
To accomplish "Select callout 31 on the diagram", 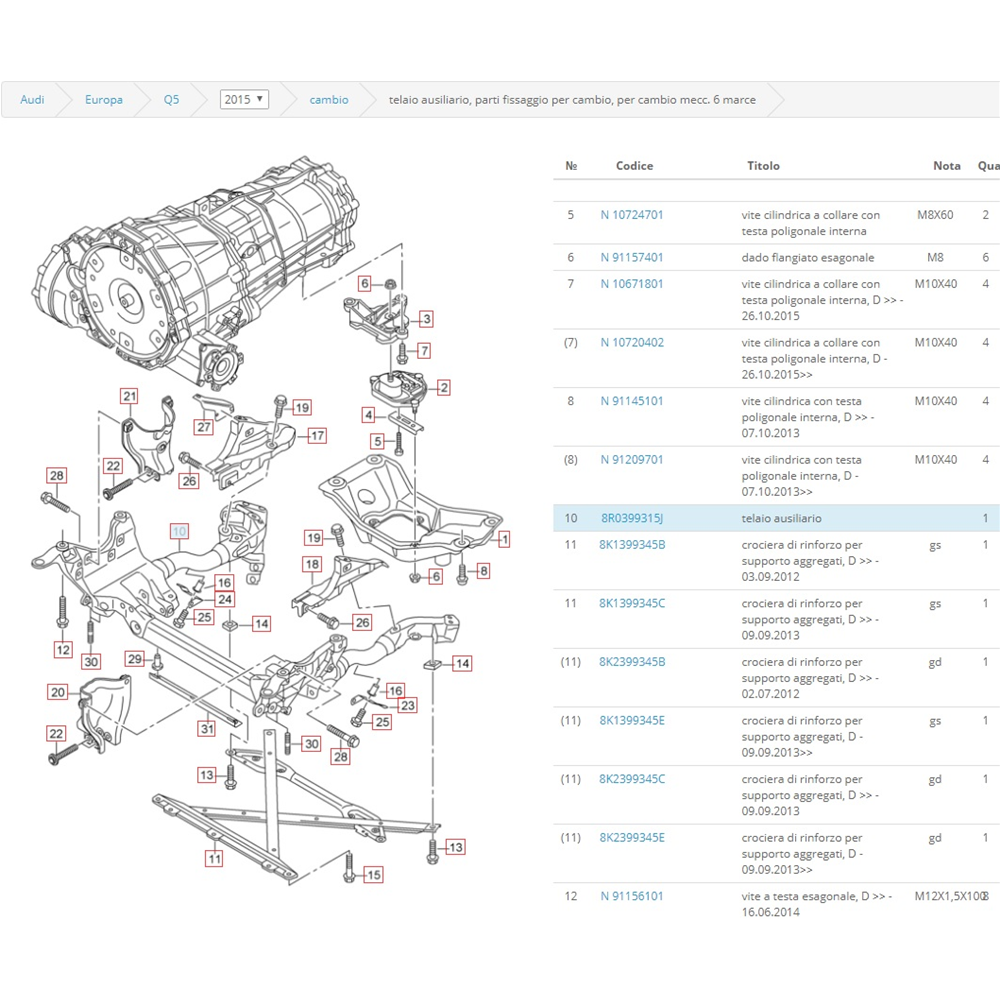I will point(206,729).
